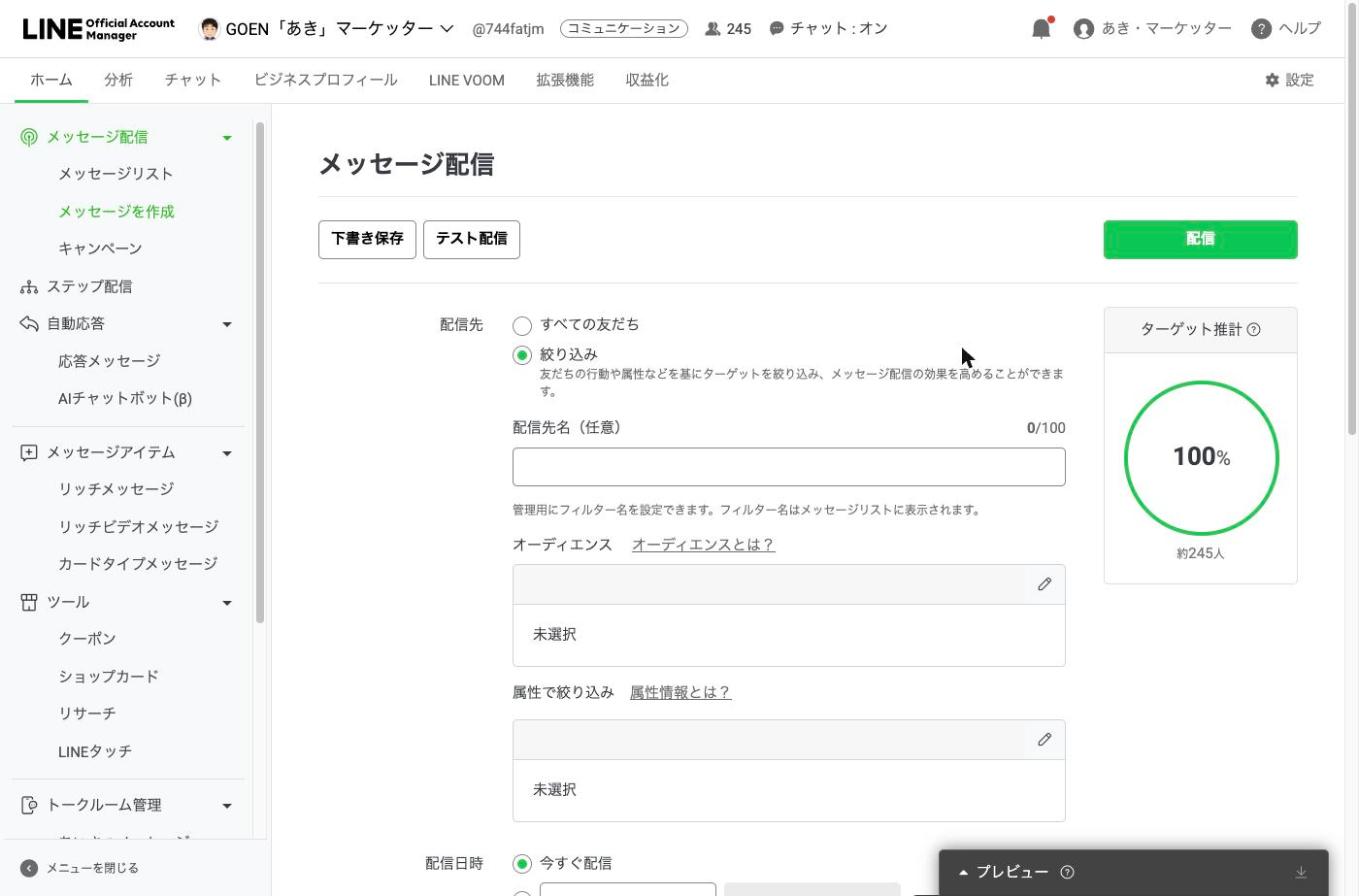The height and width of the screenshot is (896, 1359).
Task: Open the LINE VOOM tab
Action: pyautogui.click(x=466, y=80)
